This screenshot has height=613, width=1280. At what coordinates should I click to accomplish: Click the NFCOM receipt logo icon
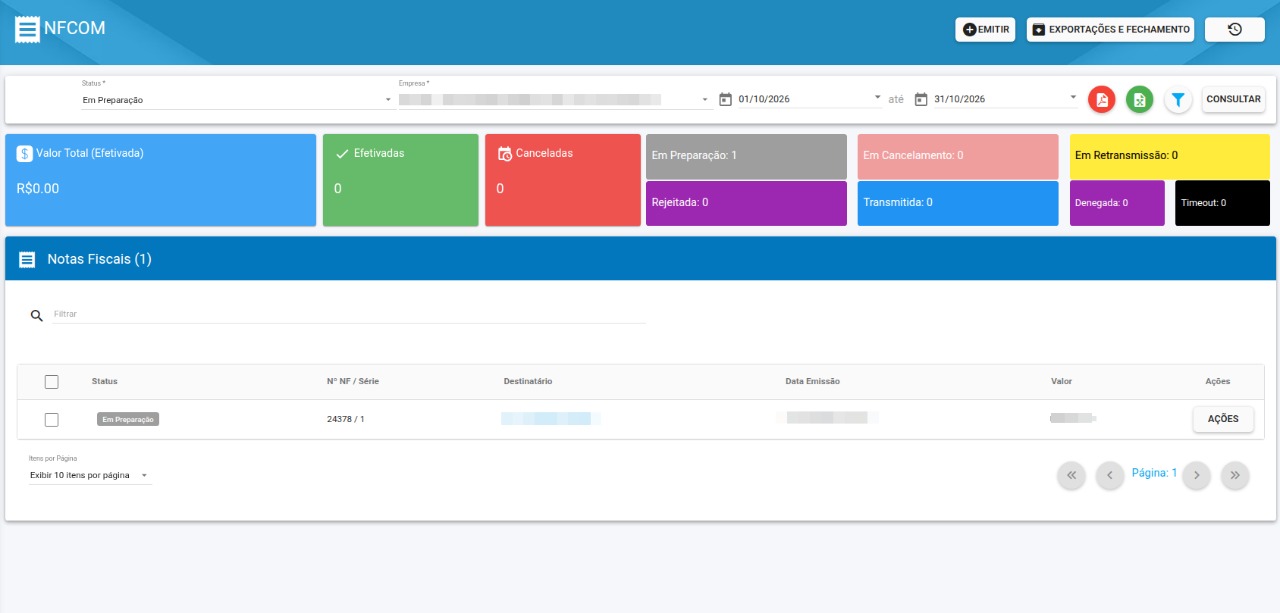pos(28,28)
